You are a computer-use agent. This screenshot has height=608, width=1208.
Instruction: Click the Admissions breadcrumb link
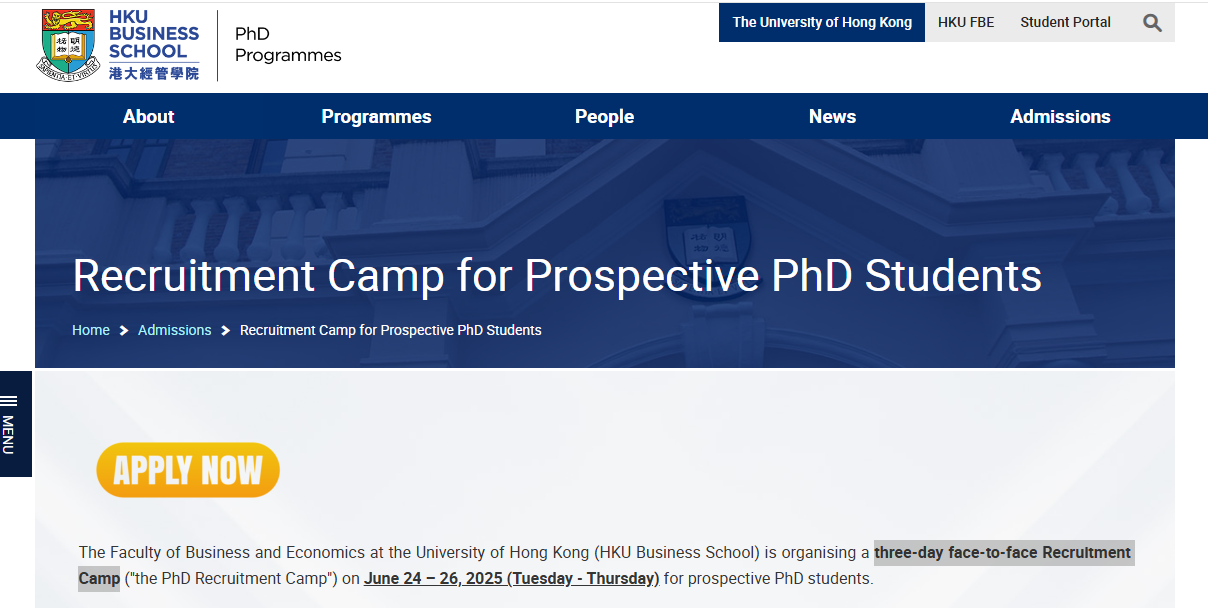pos(175,330)
